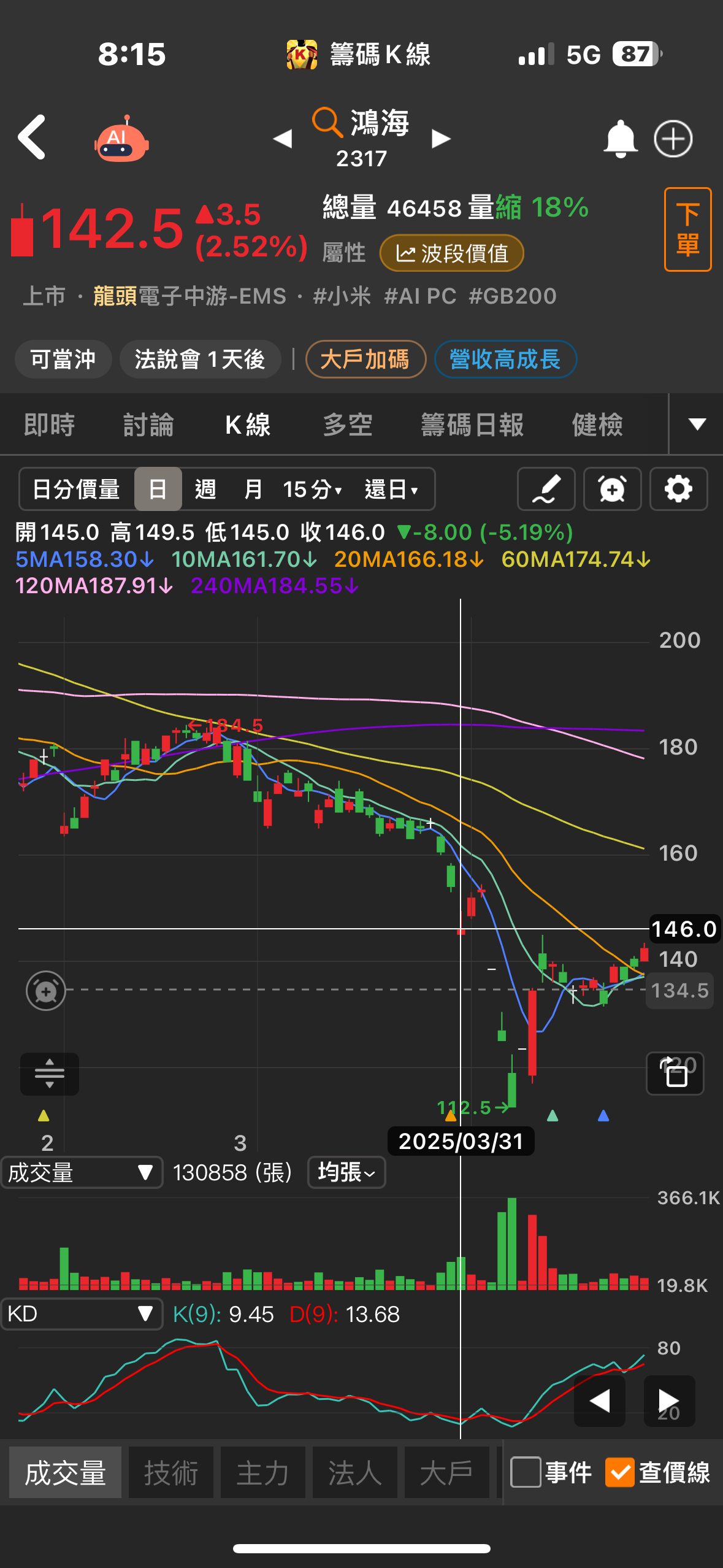Screen dimensions: 723x1568
Task: Open KD indicator dropdown
Action: 82,1313
